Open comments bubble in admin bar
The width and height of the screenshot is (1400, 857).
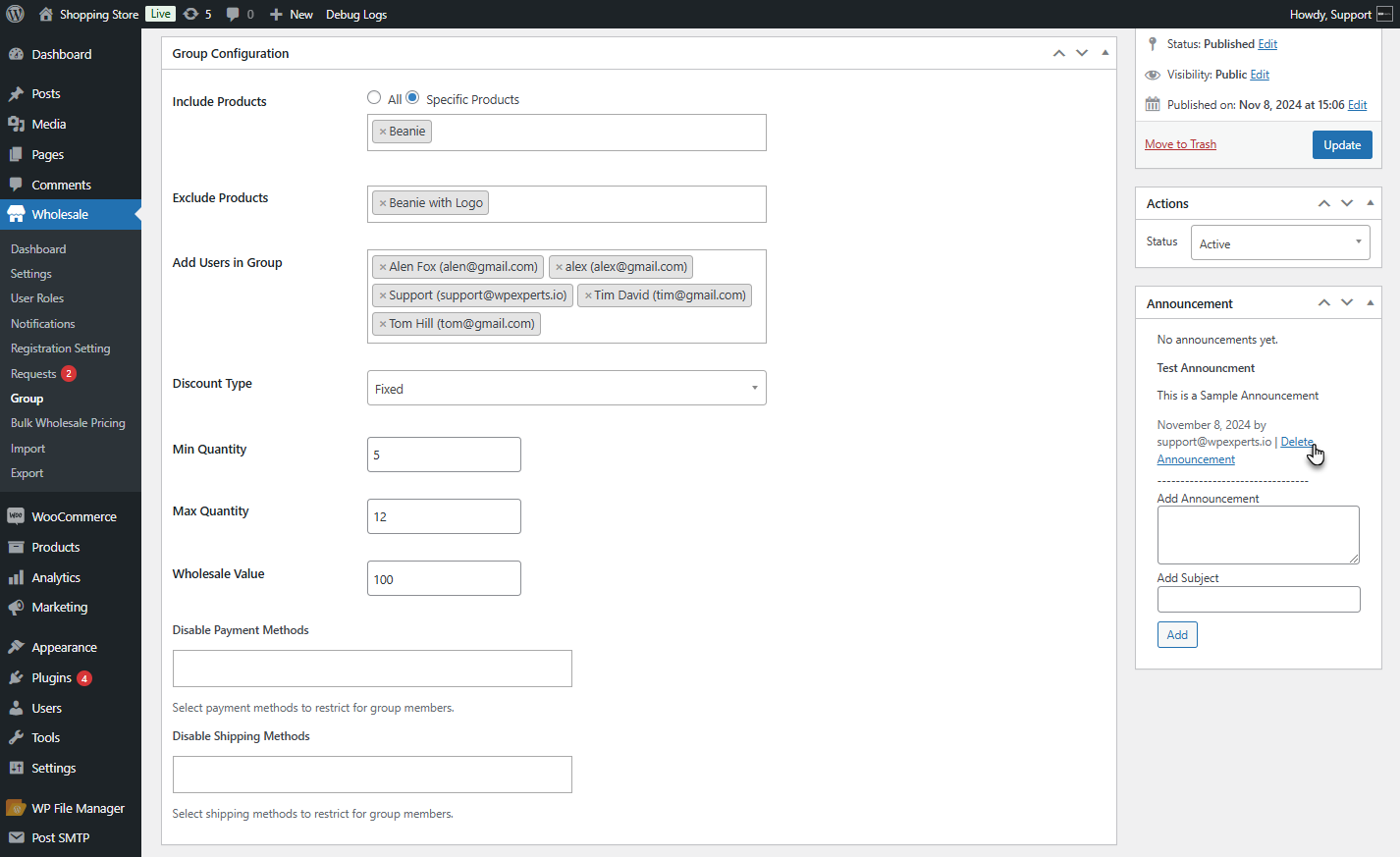coord(233,14)
